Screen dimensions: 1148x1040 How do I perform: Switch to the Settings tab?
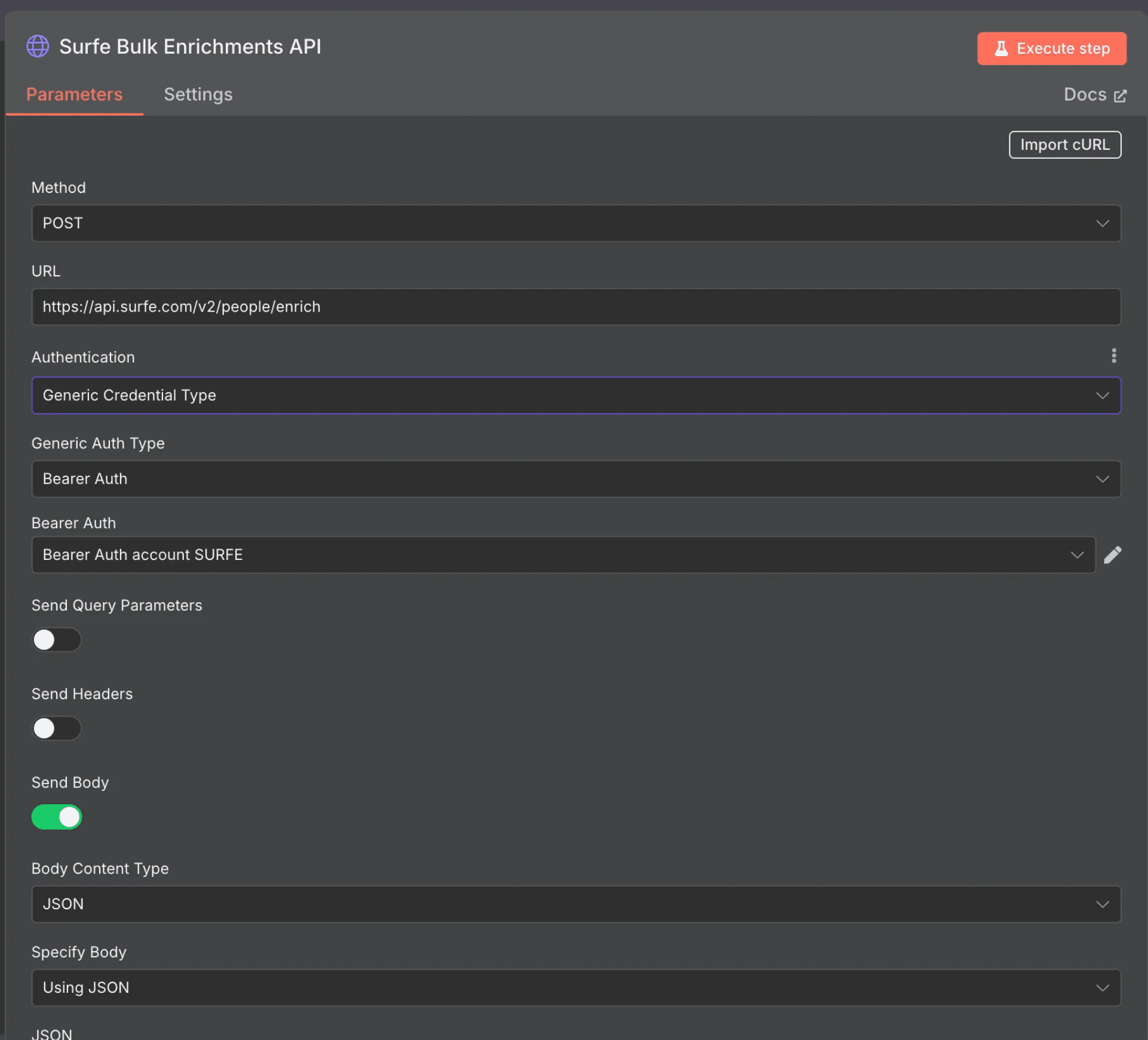click(x=198, y=94)
